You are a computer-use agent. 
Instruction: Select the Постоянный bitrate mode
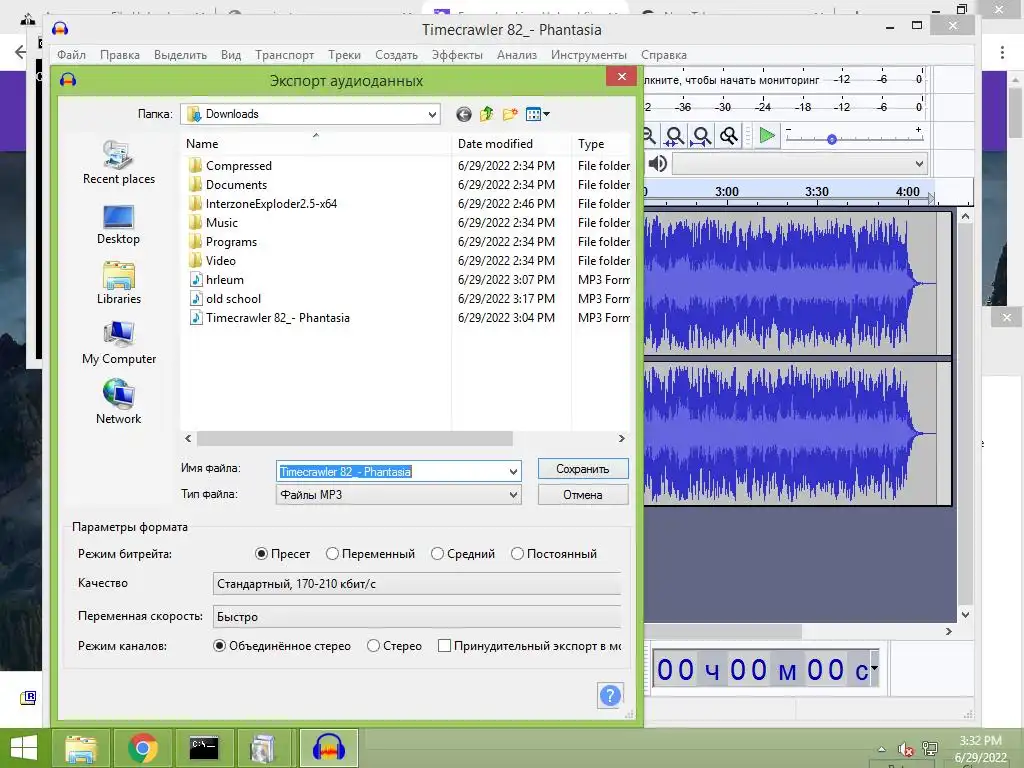coord(554,554)
